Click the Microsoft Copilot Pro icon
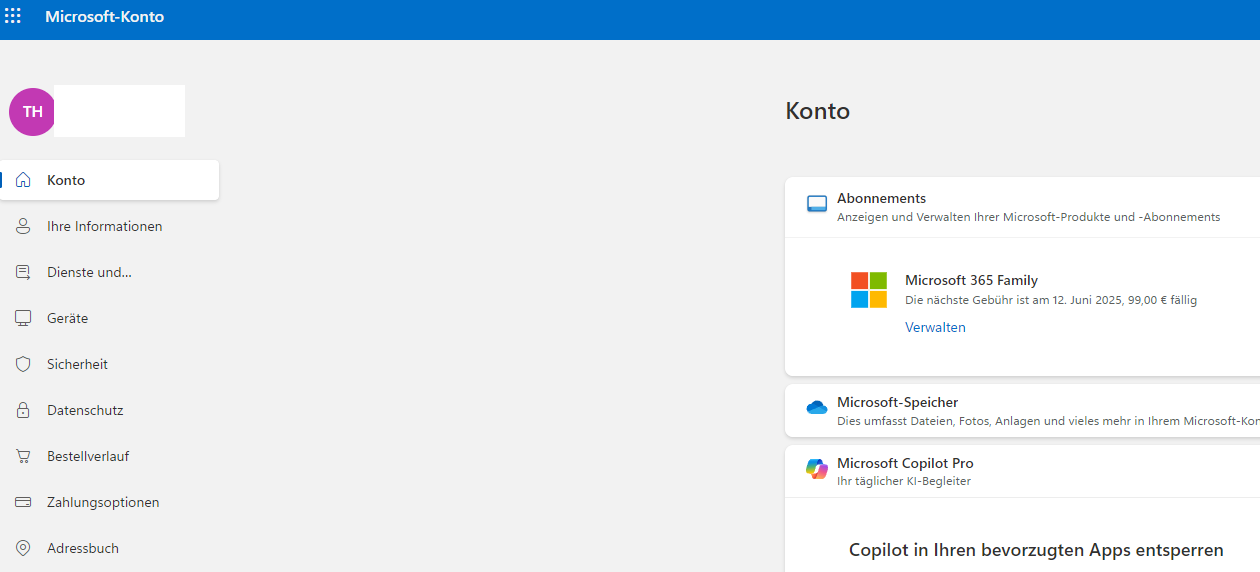The image size is (1260, 572). (x=817, y=469)
